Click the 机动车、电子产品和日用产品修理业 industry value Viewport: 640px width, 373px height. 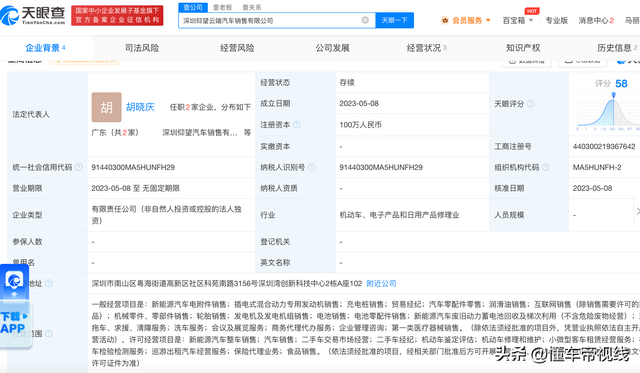click(400, 215)
